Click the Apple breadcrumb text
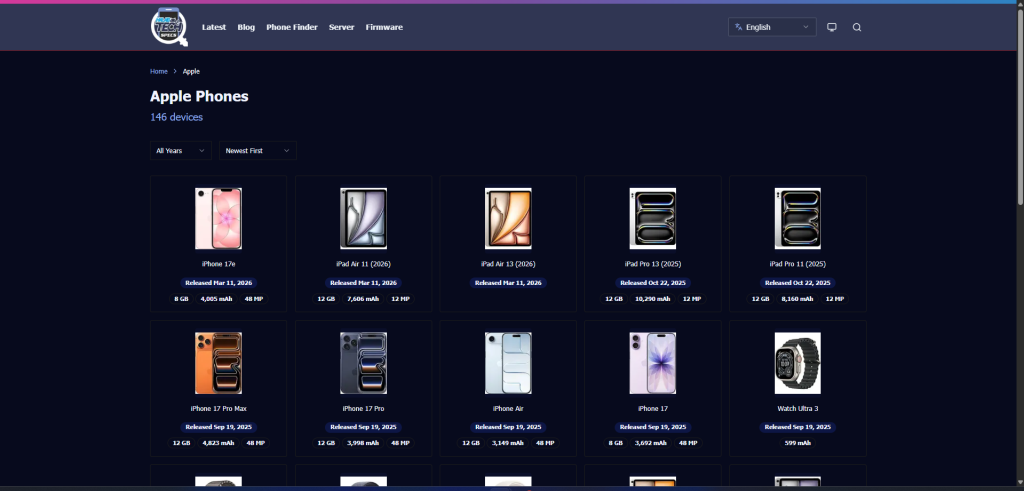Image resolution: width=1024 pixels, height=491 pixels. point(191,71)
